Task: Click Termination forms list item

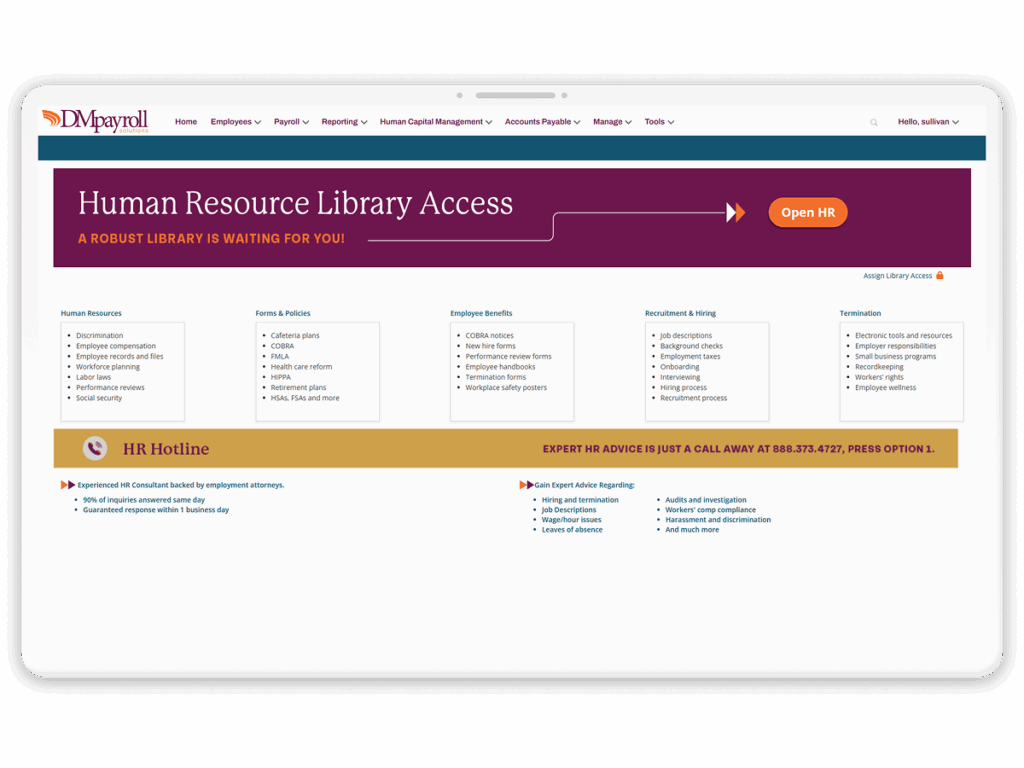Action: (496, 377)
